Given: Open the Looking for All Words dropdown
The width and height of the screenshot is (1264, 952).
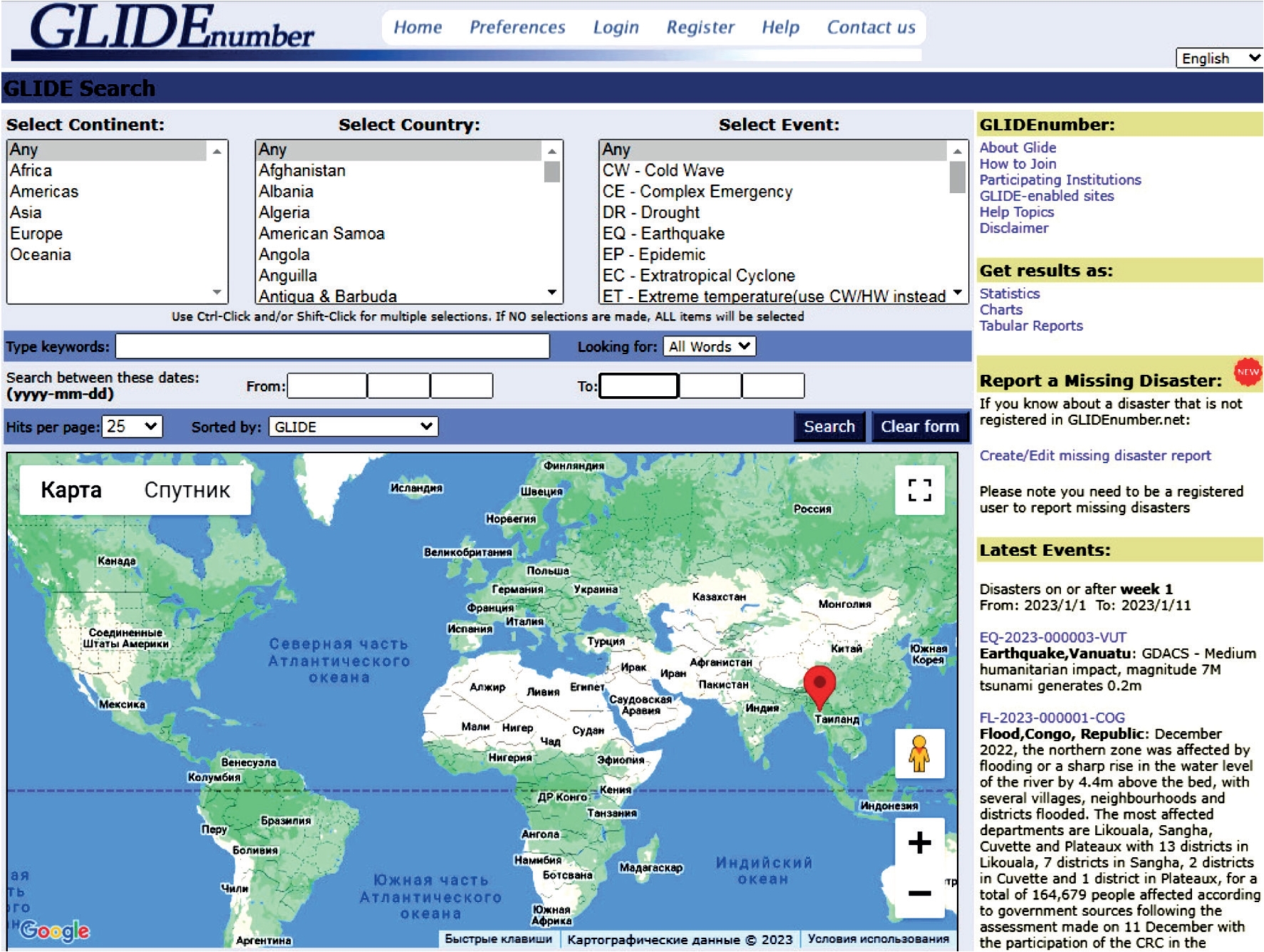Looking at the screenshot, I should 709,346.
